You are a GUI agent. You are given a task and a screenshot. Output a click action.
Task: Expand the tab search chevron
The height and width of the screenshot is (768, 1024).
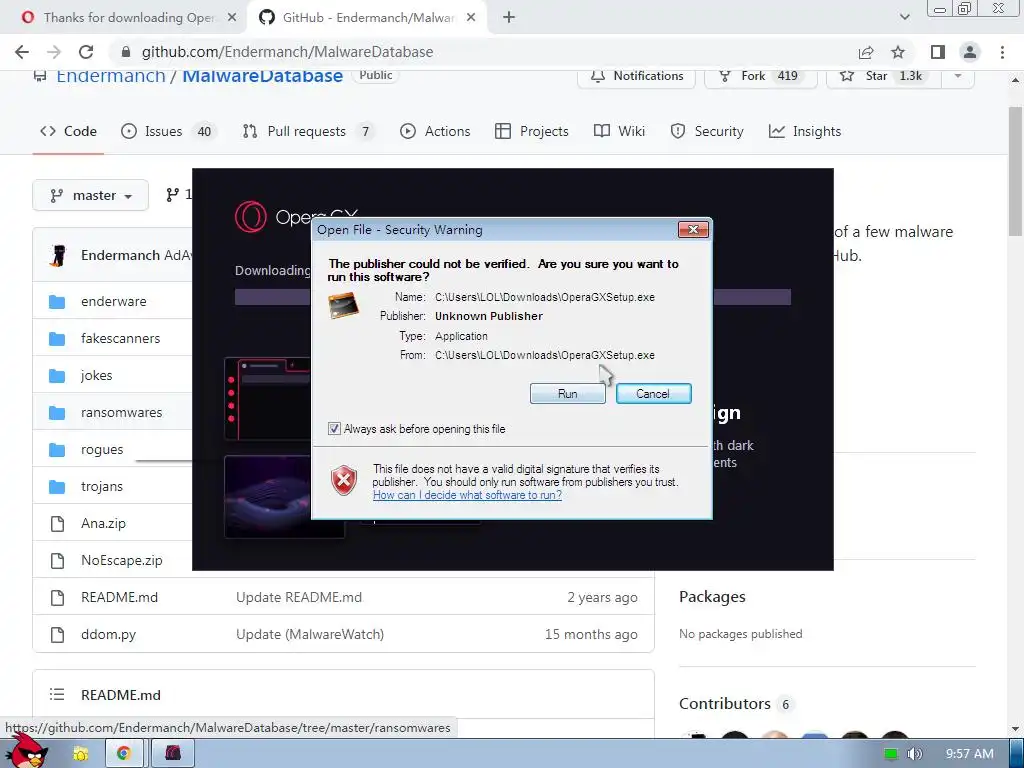pyautogui.click(x=904, y=18)
